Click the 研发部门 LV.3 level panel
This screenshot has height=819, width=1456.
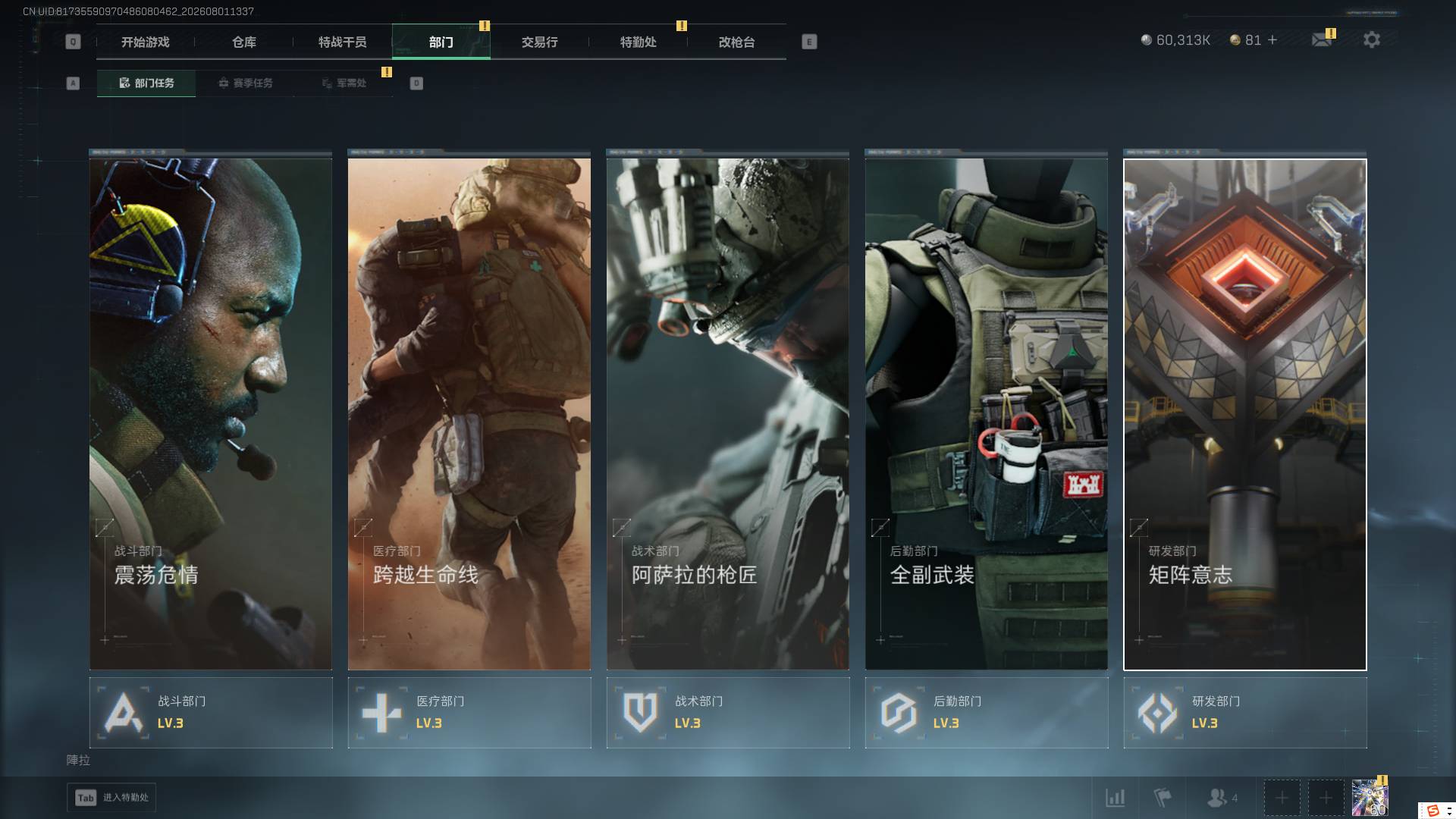pos(1245,713)
